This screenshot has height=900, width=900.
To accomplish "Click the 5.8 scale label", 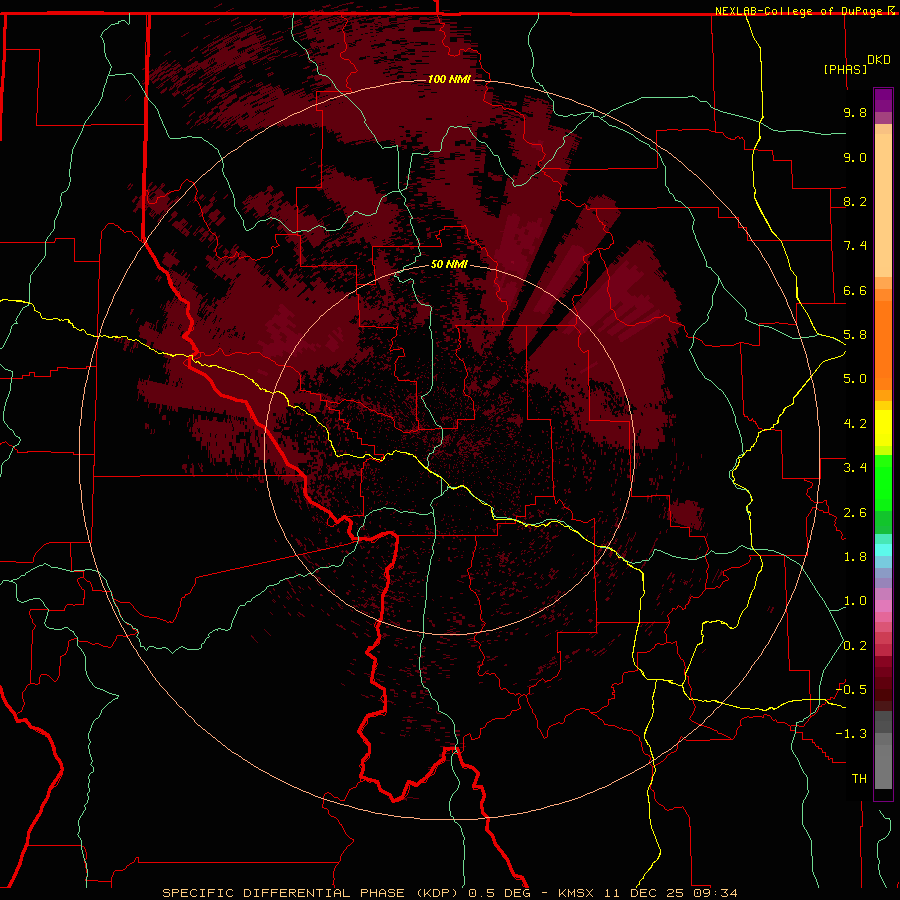I will pos(855,335).
